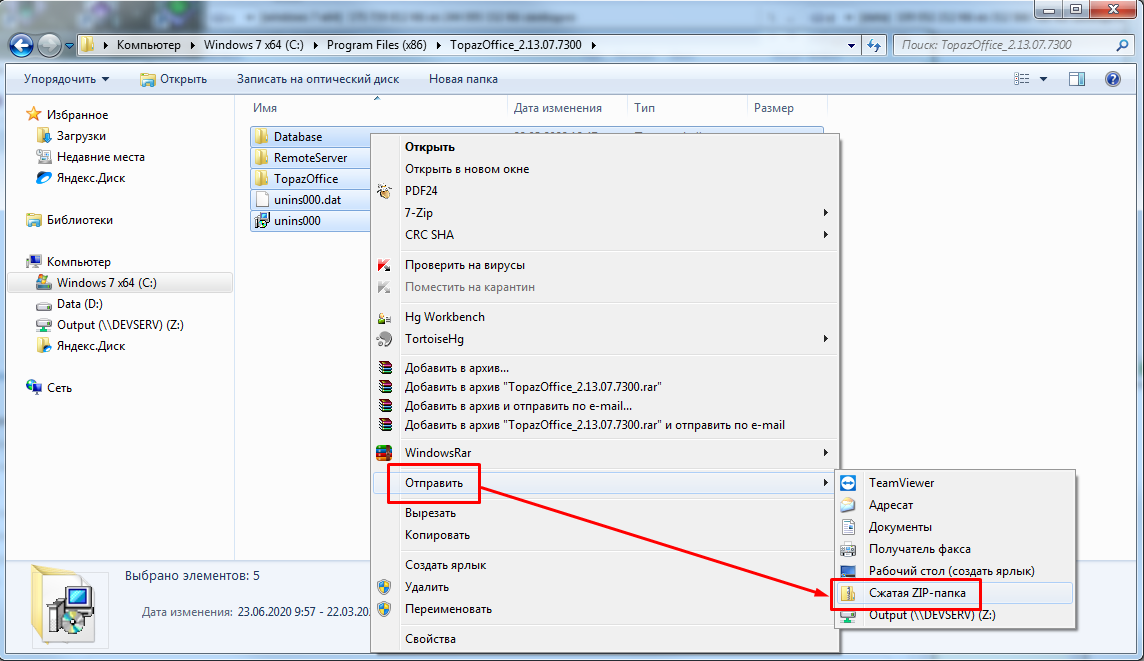The image size is (1144, 661).
Task: Change view using the view icon
Action: coord(1022,79)
